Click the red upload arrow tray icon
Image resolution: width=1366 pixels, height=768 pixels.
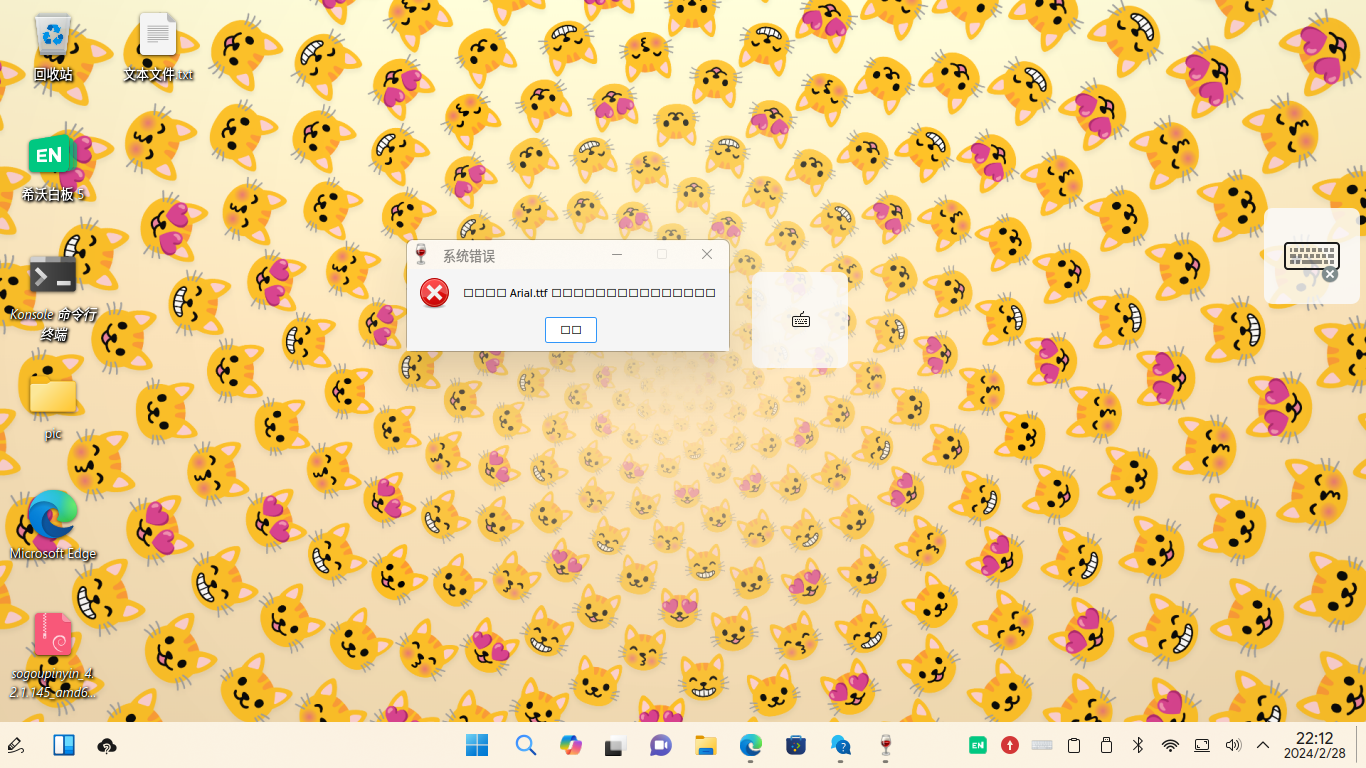pos(1010,745)
